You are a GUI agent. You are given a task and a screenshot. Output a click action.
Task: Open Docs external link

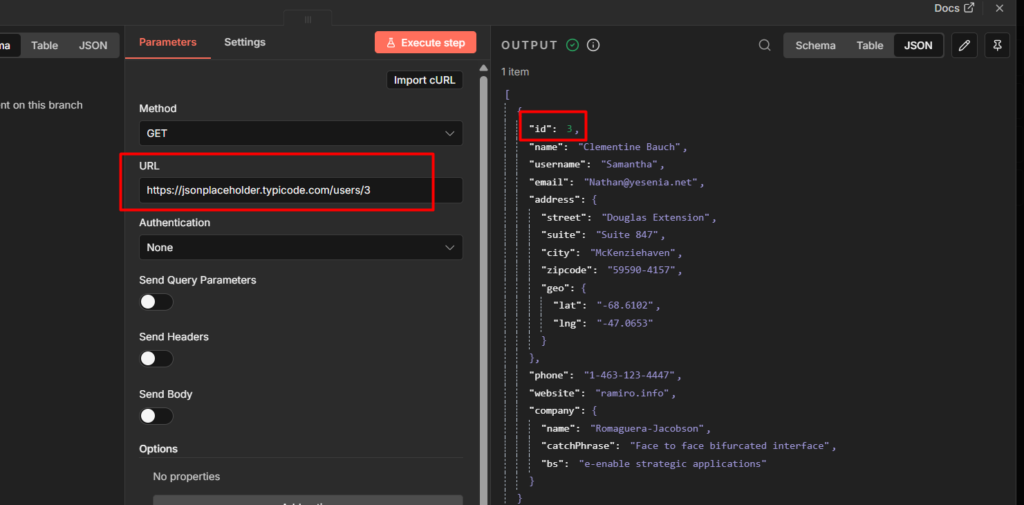(x=954, y=8)
